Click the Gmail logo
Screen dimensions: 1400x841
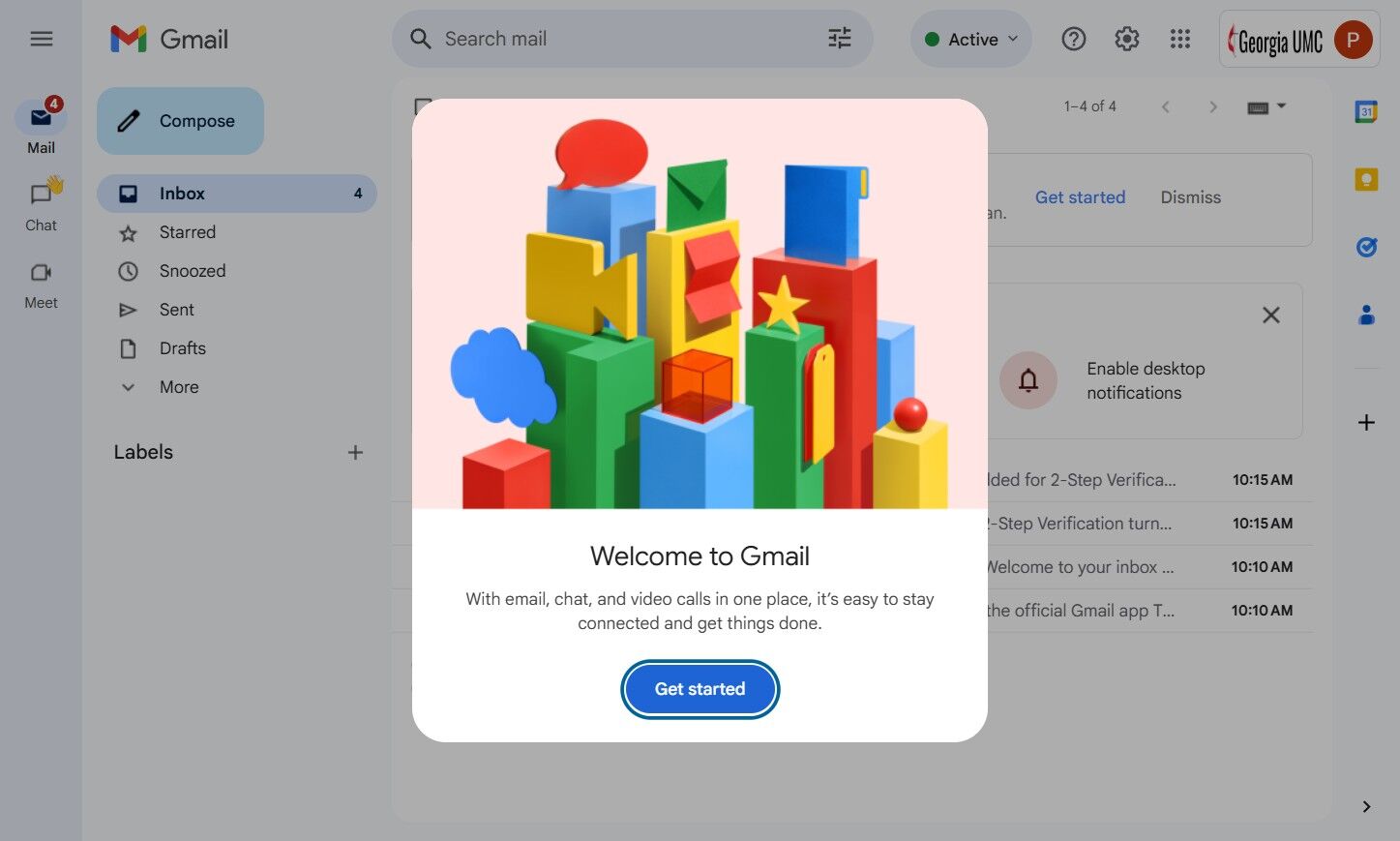(x=169, y=39)
